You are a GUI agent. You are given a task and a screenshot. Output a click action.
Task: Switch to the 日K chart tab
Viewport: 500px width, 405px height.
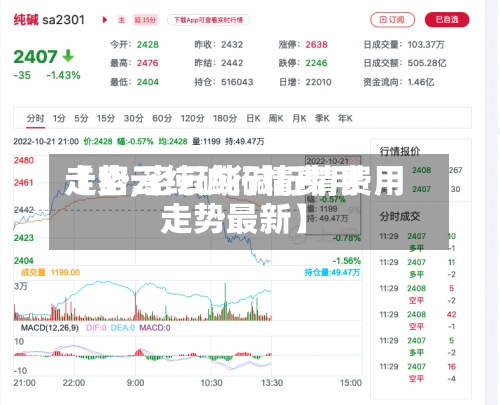point(253,118)
